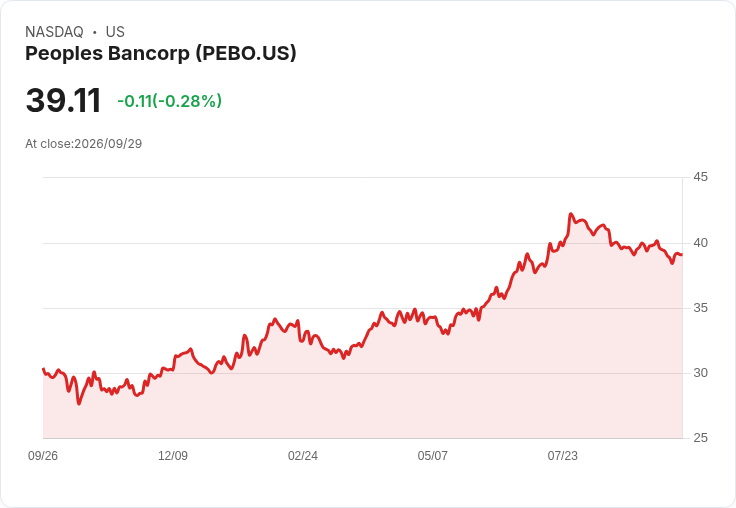Click the 12/09 date axis label
The width and height of the screenshot is (736, 508).
173,456
